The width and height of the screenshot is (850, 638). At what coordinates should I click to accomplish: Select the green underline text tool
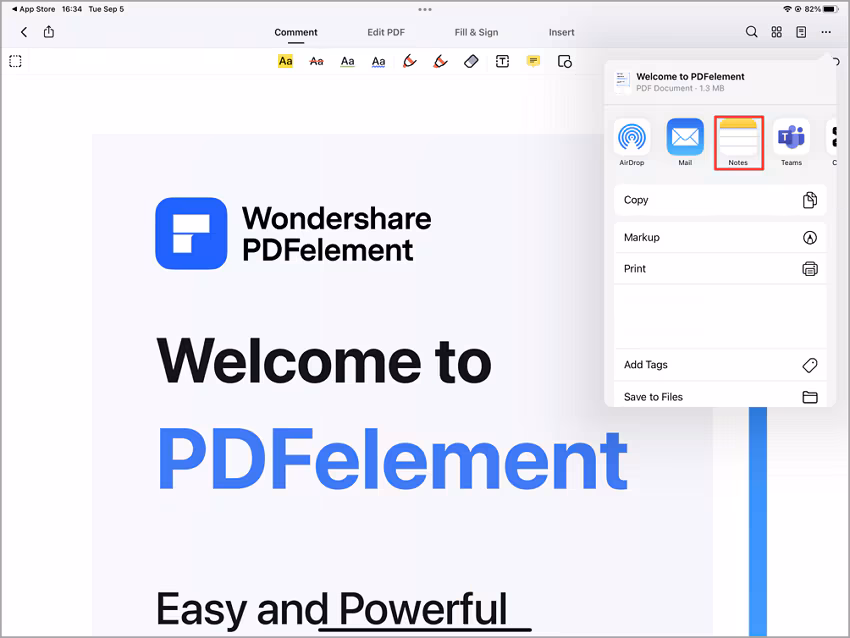tap(347, 61)
